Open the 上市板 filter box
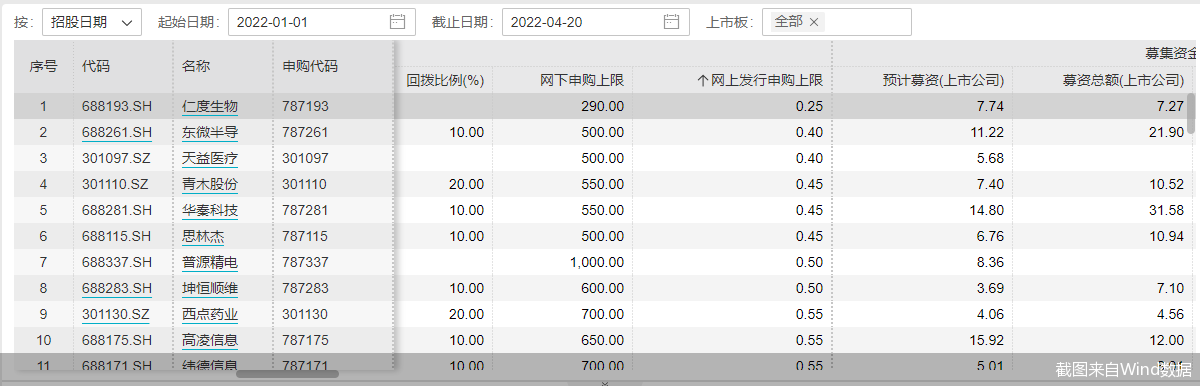Image resolution: width=1200 pixels, height=386 pixels. tap(836, 22)
